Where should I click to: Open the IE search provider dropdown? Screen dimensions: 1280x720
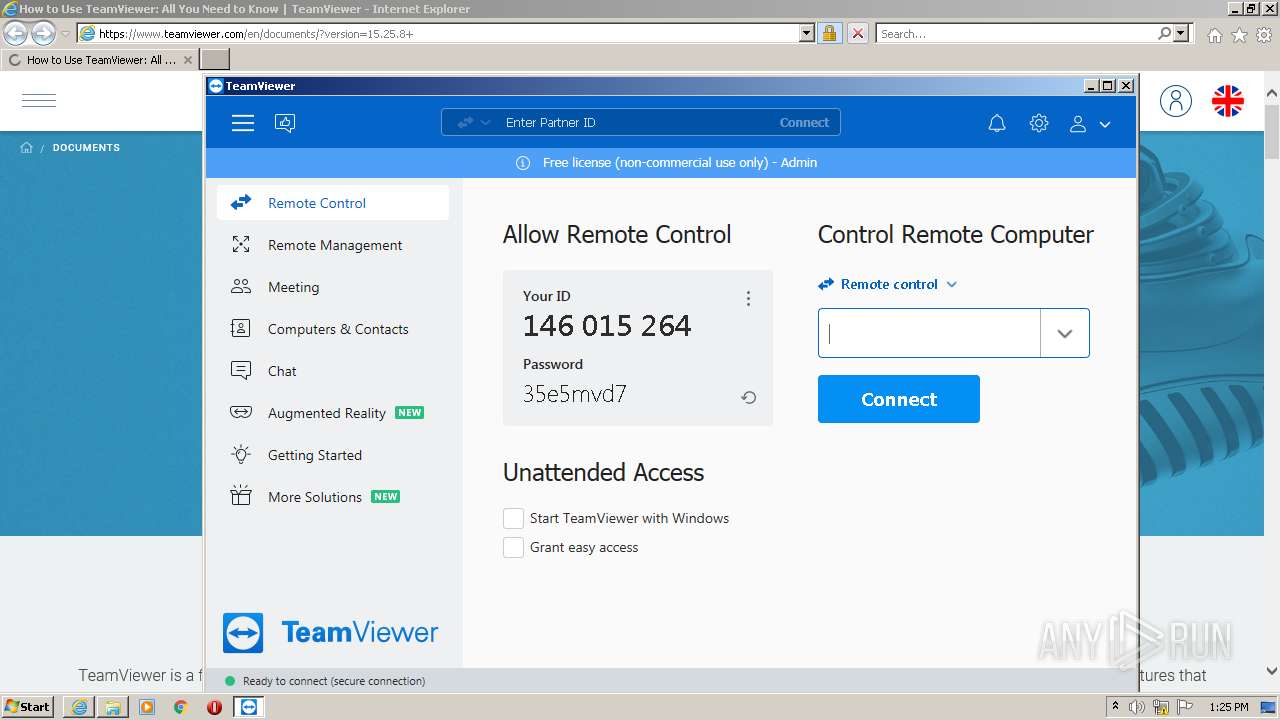(1181, 34)
